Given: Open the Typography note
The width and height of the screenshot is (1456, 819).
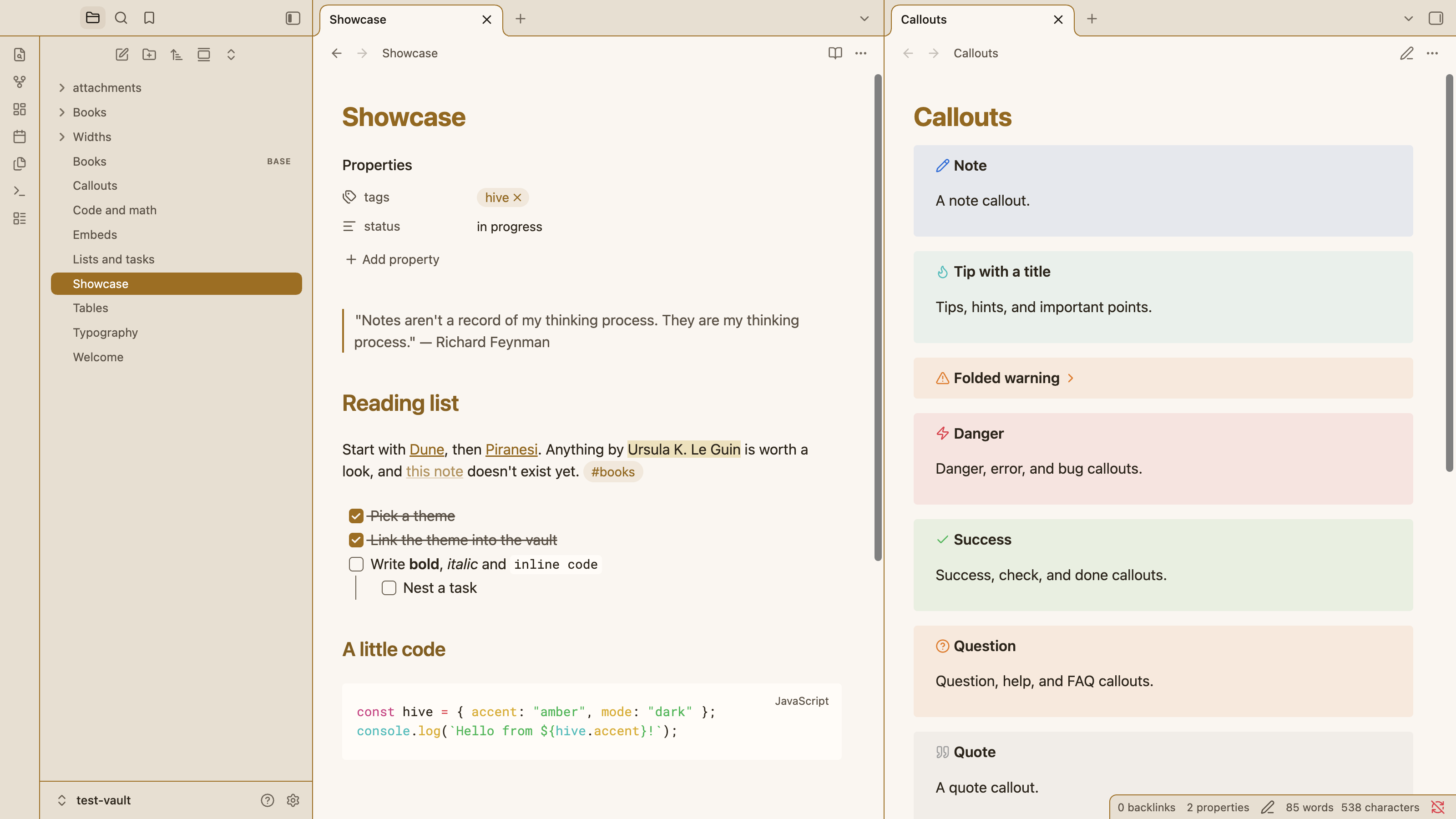Looking at the screenshot, I should point(177,332).
